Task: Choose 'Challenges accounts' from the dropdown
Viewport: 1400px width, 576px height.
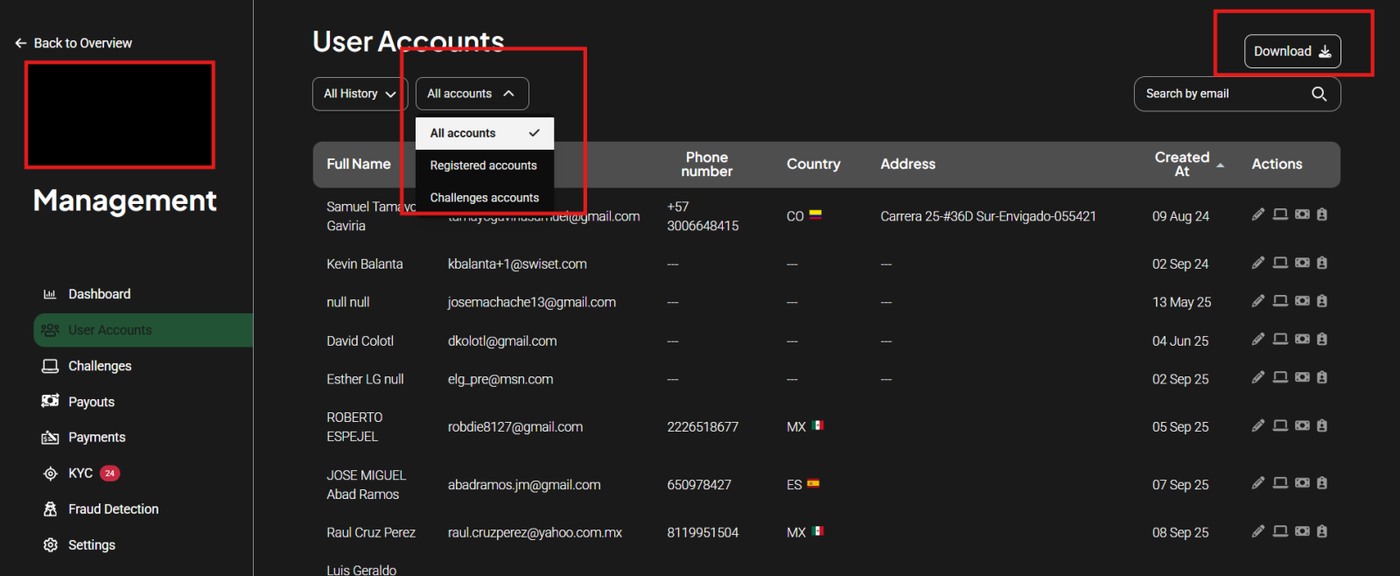Action: click(x=484, y=198)
